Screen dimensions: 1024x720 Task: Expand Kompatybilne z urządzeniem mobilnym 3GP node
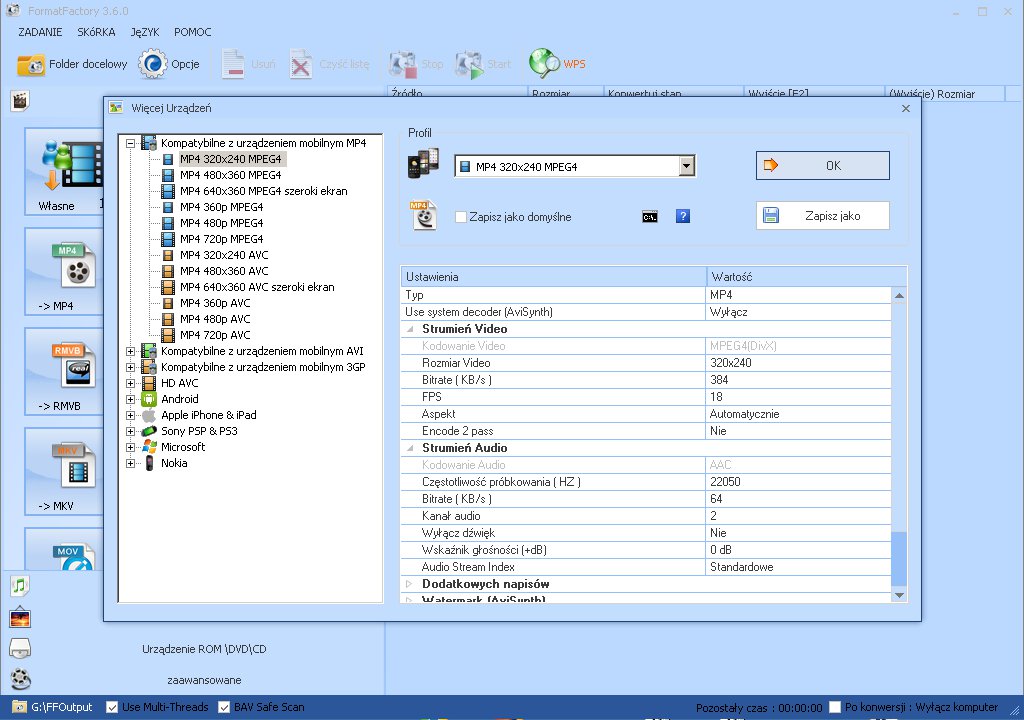tap(131, 367)
